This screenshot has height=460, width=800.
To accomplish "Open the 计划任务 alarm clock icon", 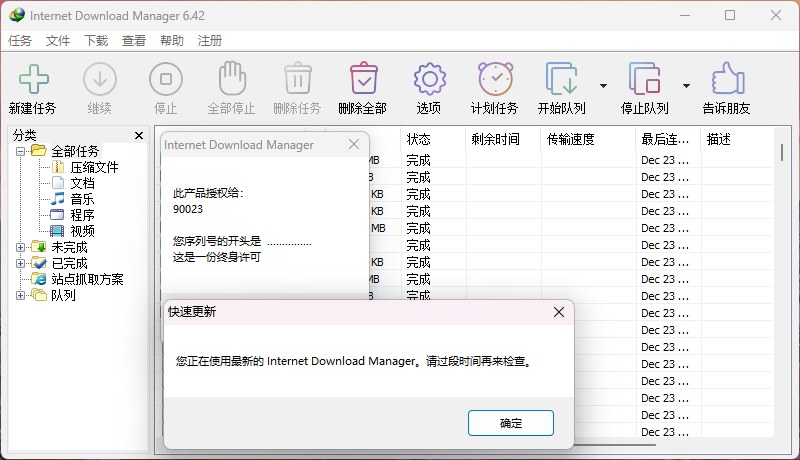I will [494, 79].
